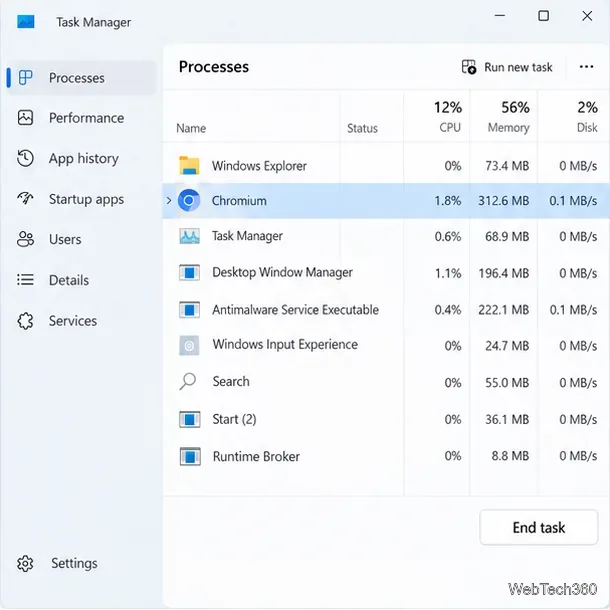
Task: Click the Start (2) process icon
Action: (189, 419)
